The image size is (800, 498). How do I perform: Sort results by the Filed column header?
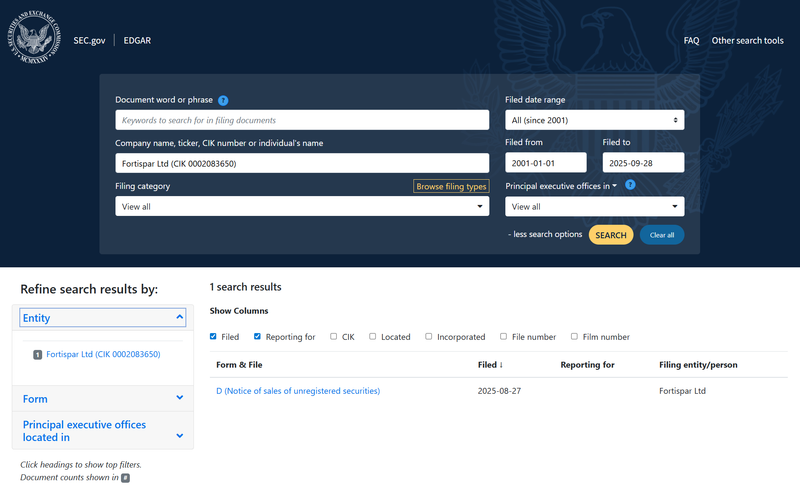point(490,365)
